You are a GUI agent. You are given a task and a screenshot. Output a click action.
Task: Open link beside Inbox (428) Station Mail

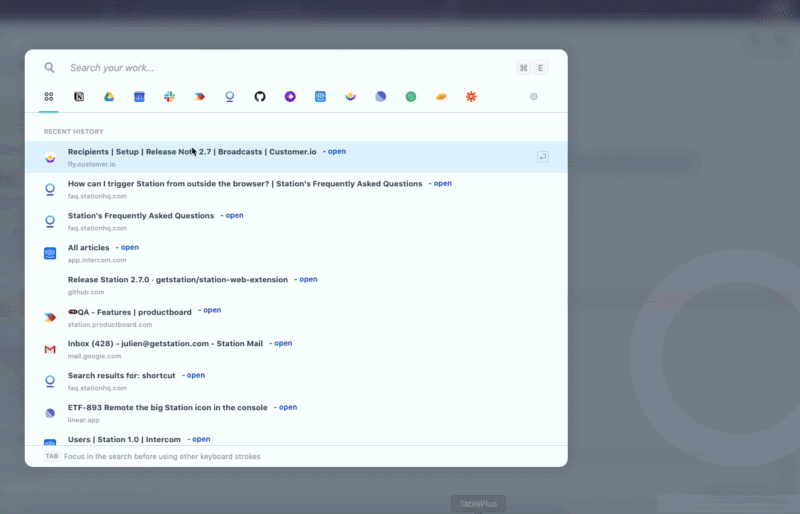click(x=283, y=344)
